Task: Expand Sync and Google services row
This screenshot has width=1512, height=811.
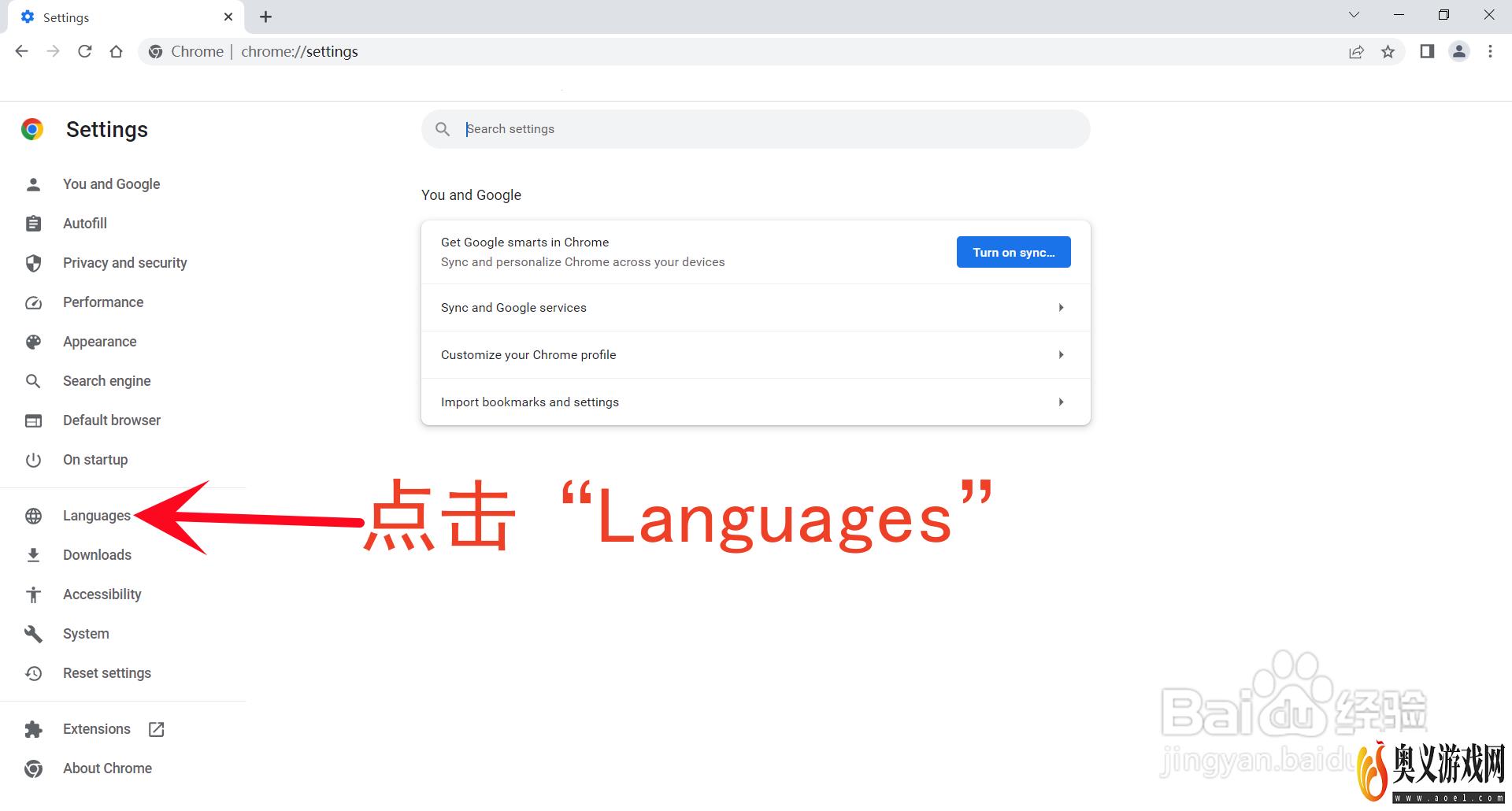Action: click(x=756, y=308)
